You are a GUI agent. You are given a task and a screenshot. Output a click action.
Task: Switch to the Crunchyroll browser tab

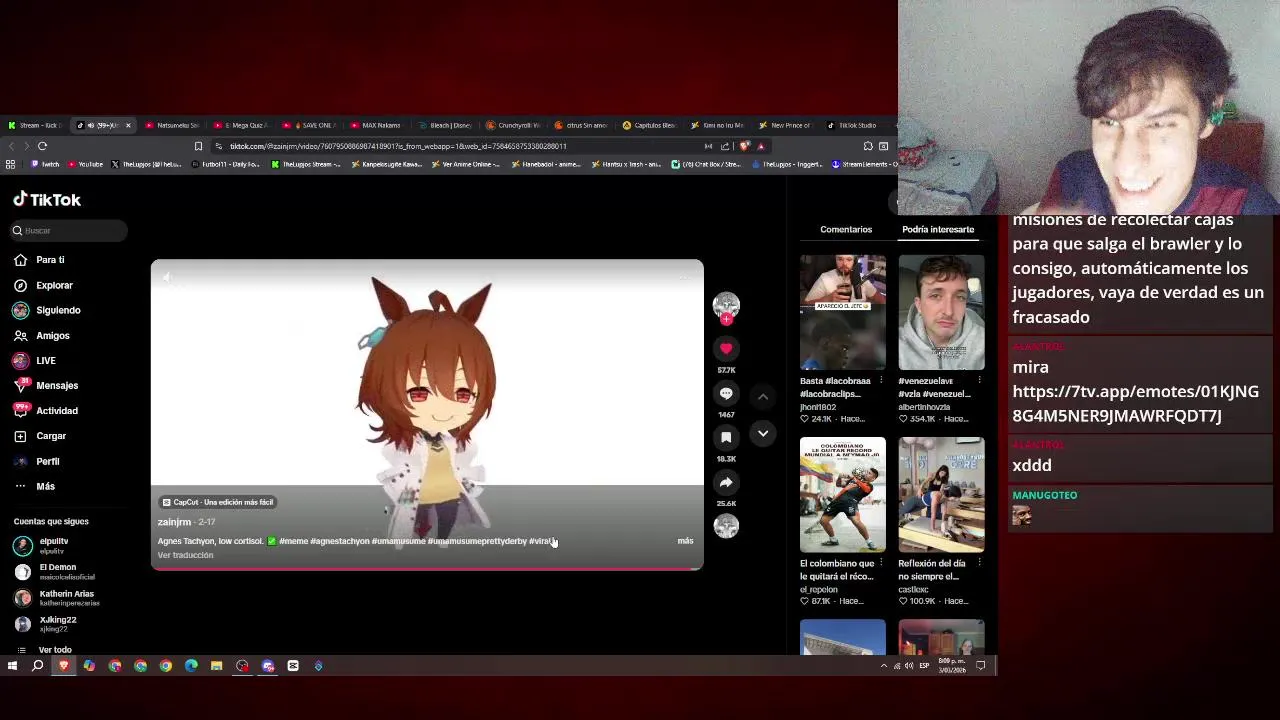pos(513,125)
